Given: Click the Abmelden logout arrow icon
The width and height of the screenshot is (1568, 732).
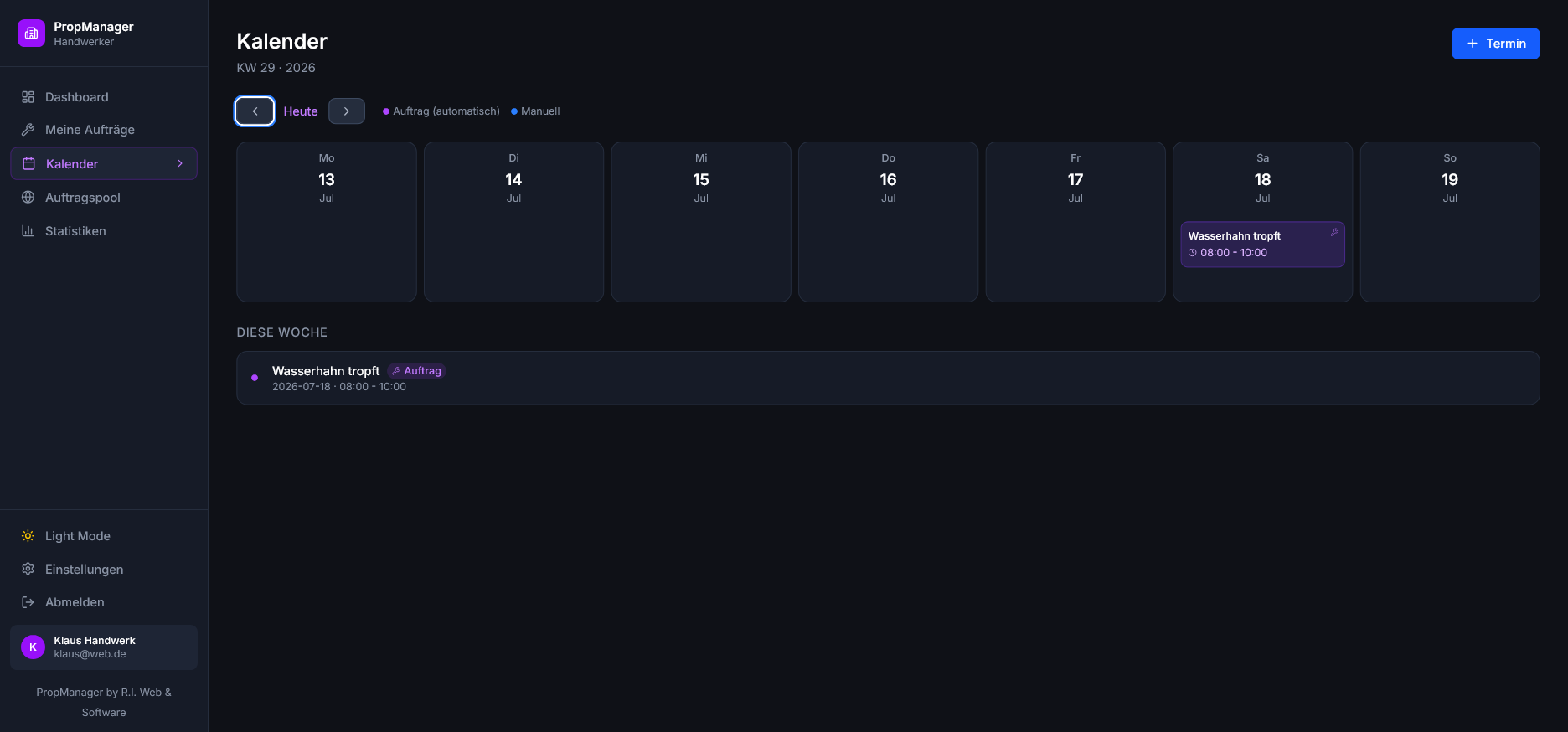Looking at the screenshot, I should (x=28, y=602).
